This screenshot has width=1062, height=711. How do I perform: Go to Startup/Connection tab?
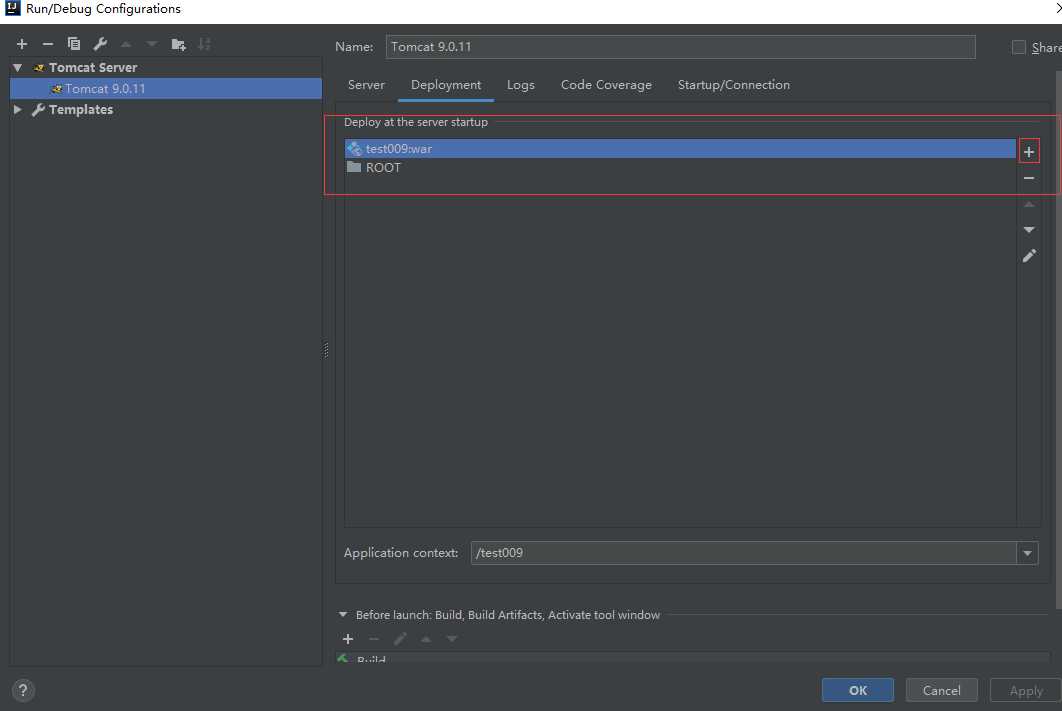tap(734, 85)
